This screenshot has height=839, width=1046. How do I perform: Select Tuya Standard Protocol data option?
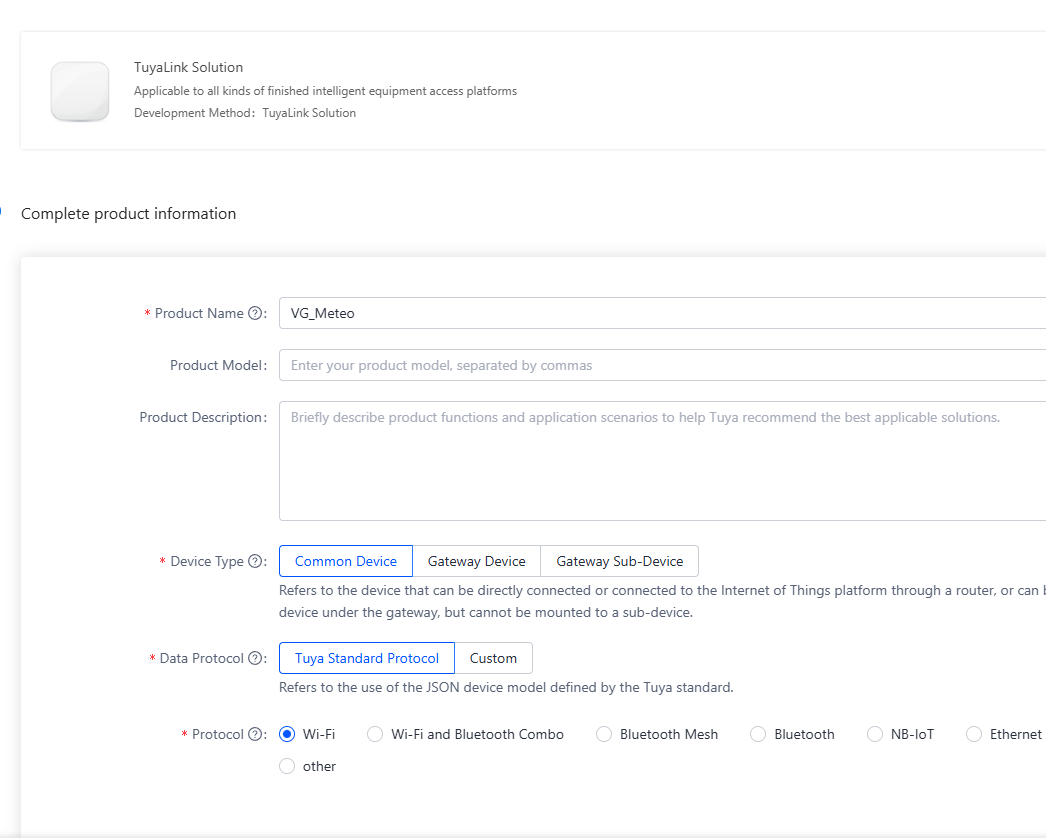367,659
